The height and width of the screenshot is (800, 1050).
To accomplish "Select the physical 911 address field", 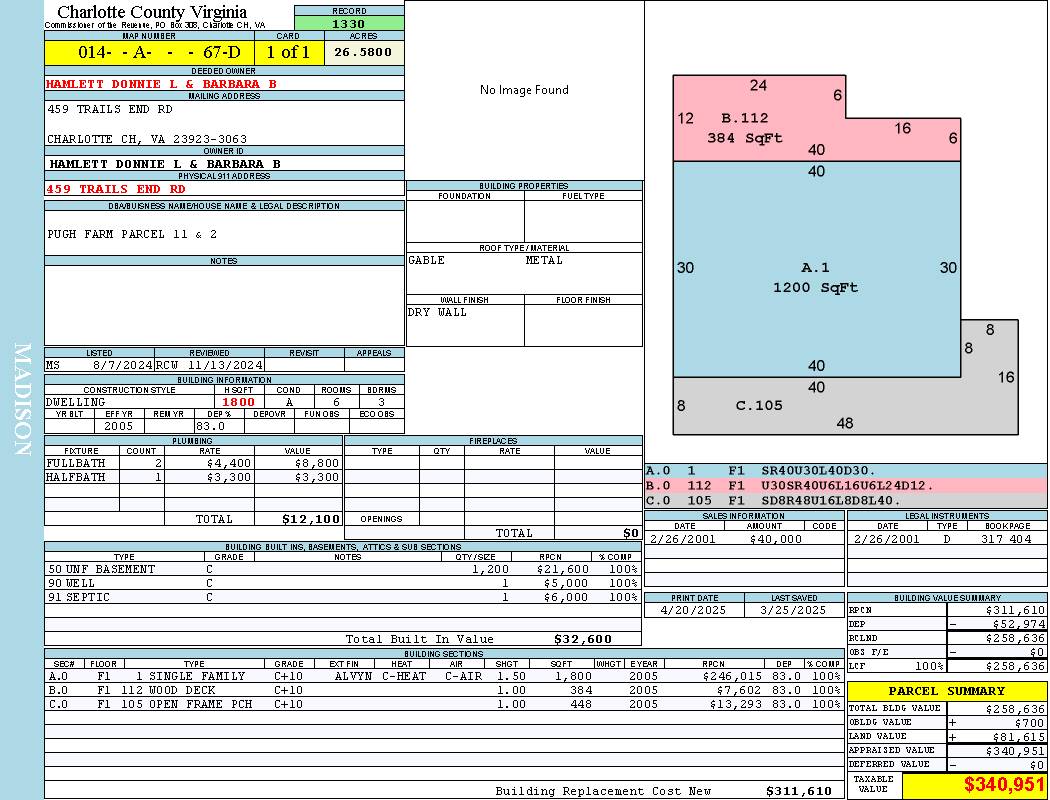I will click(116, 188).
